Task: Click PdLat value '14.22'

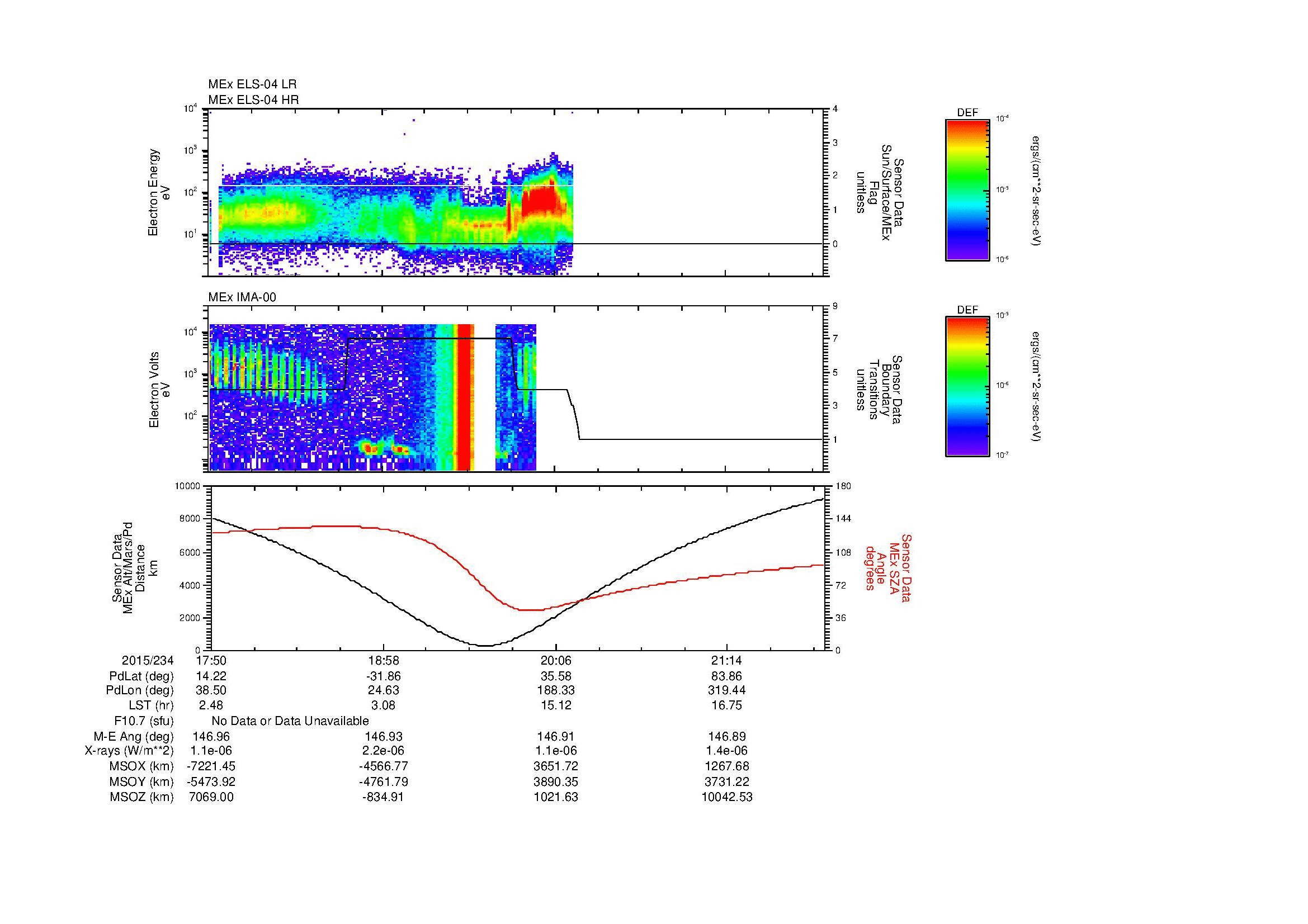Action: click(211, 676)
